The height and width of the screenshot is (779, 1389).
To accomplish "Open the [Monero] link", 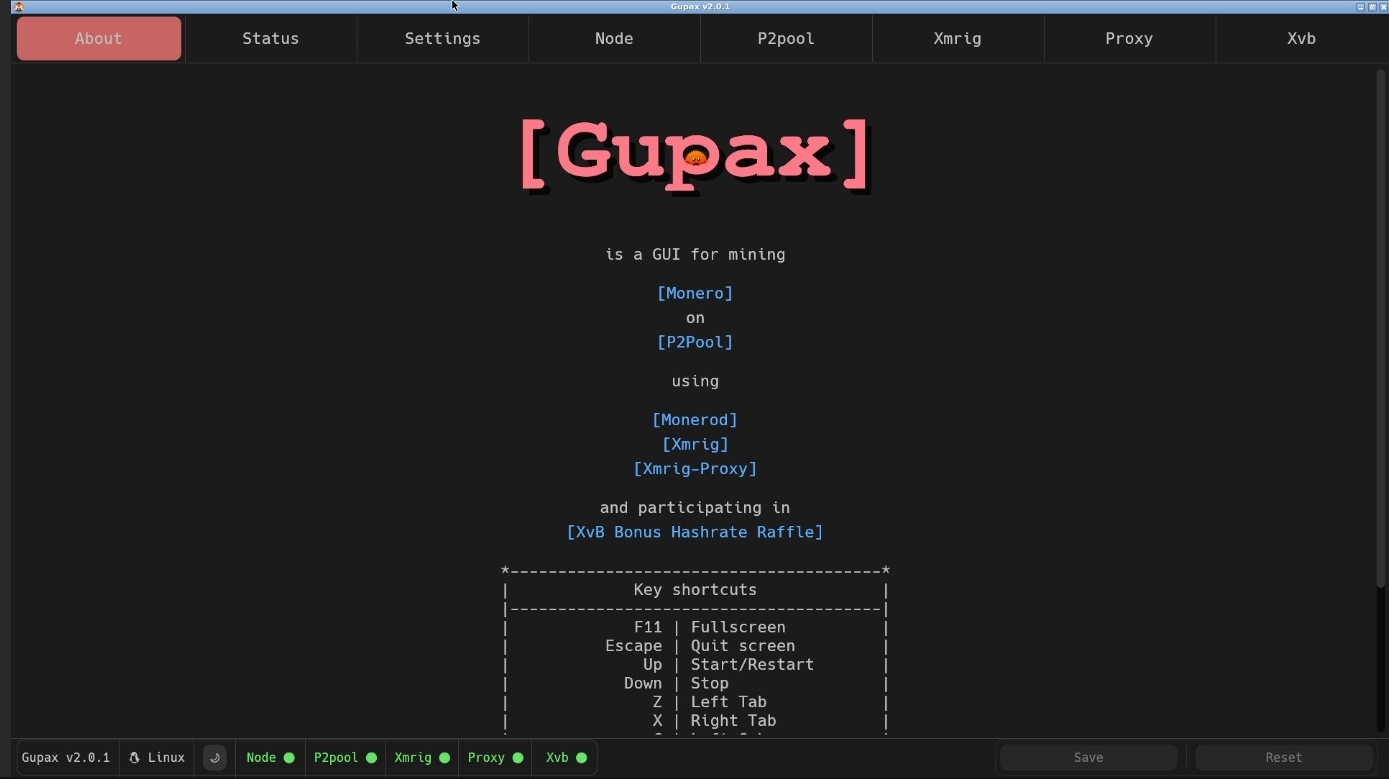I will [695, 293].
